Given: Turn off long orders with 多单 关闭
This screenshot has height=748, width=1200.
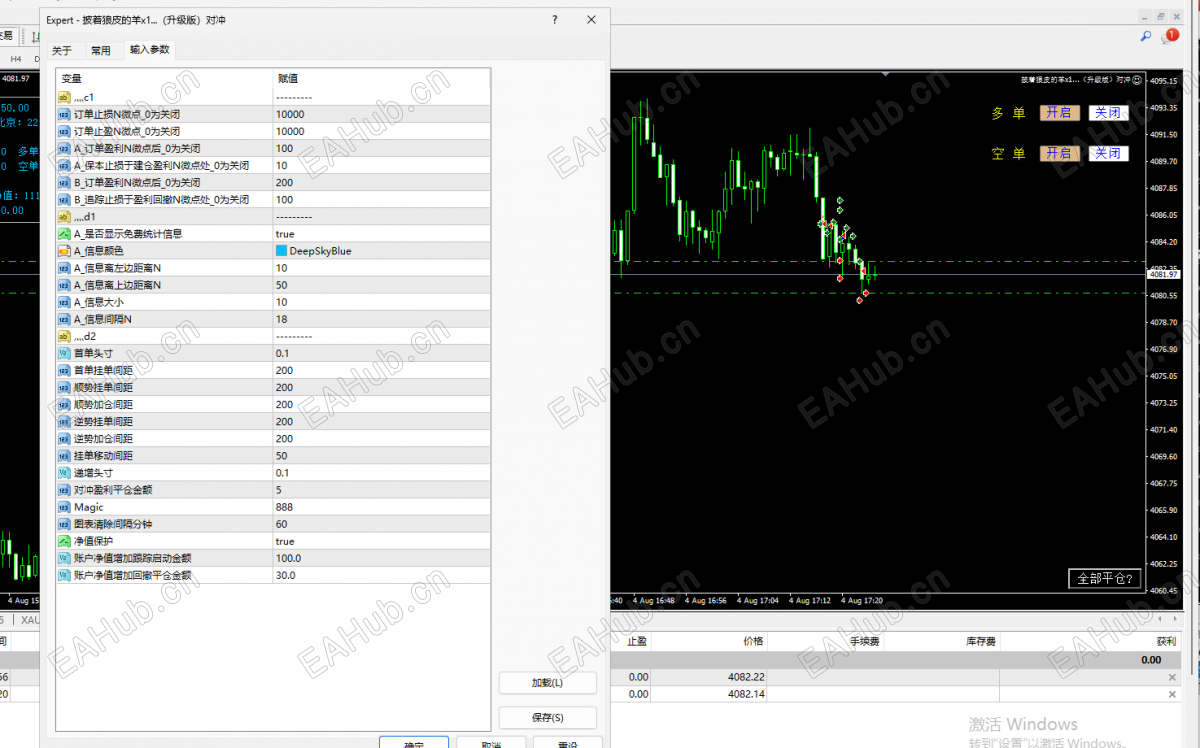Looking at the screenshot, I should 1108,112.
